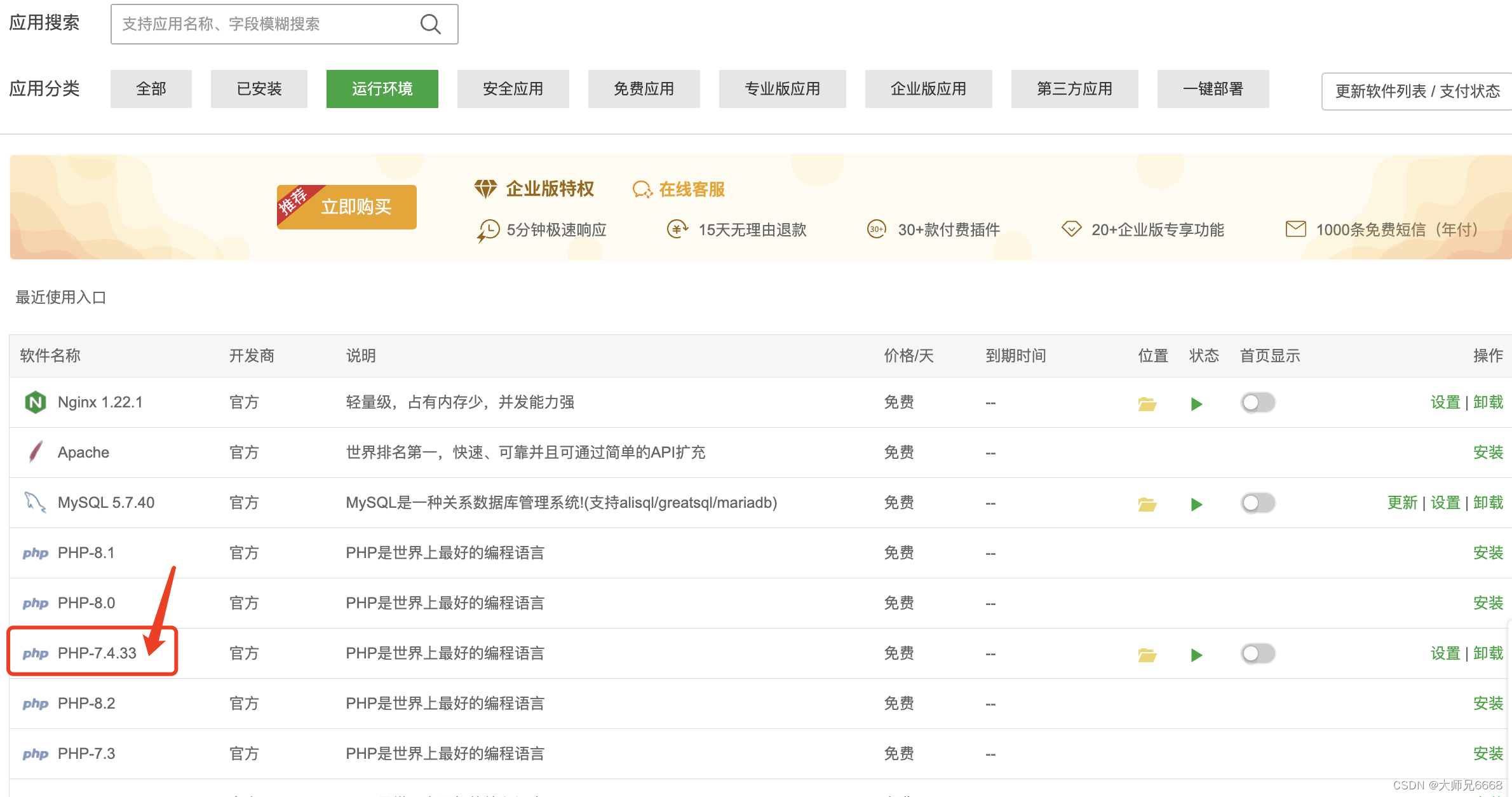The image size is (1512, 797).
Task: Click the 在线客服 link text
Action: 692,189
